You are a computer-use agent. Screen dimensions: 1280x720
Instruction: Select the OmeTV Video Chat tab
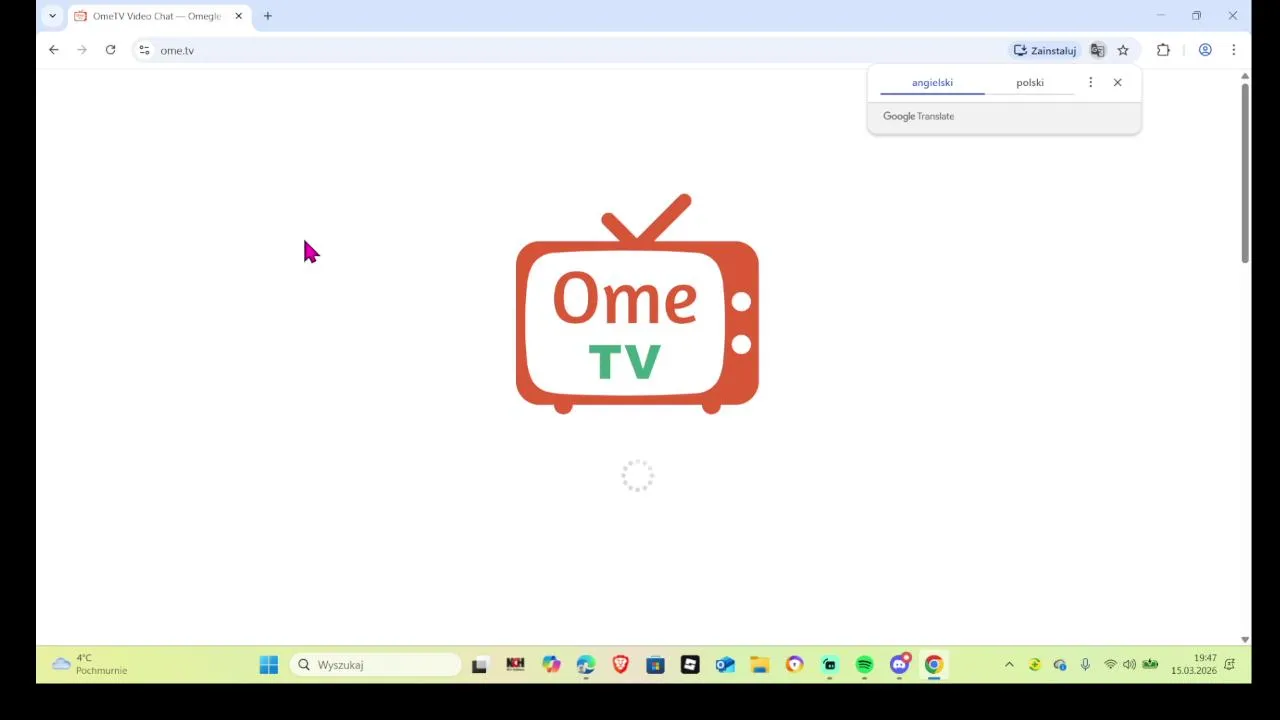point(158,16)
